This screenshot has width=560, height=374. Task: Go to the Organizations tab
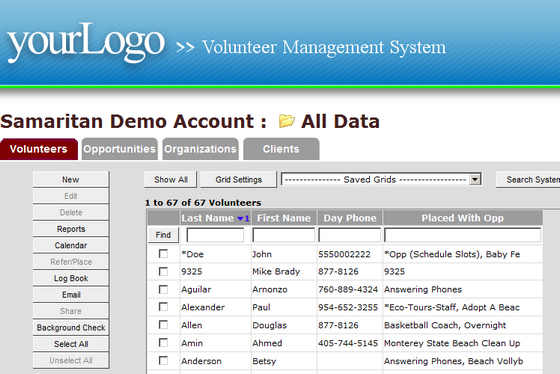(200, 149)
